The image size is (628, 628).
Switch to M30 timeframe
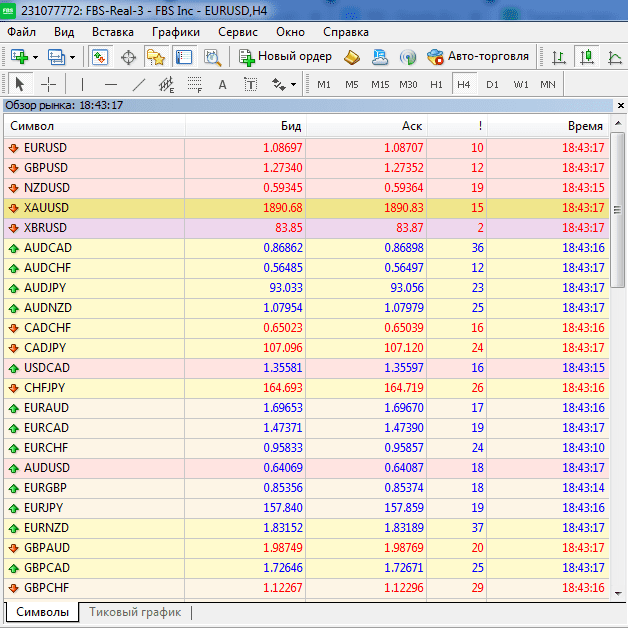click(x=408, y=85)
